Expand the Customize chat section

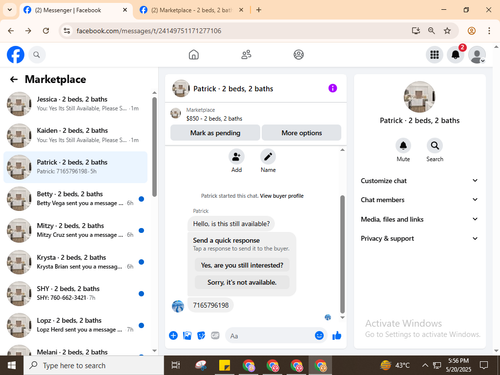click(x=419, y=181)
